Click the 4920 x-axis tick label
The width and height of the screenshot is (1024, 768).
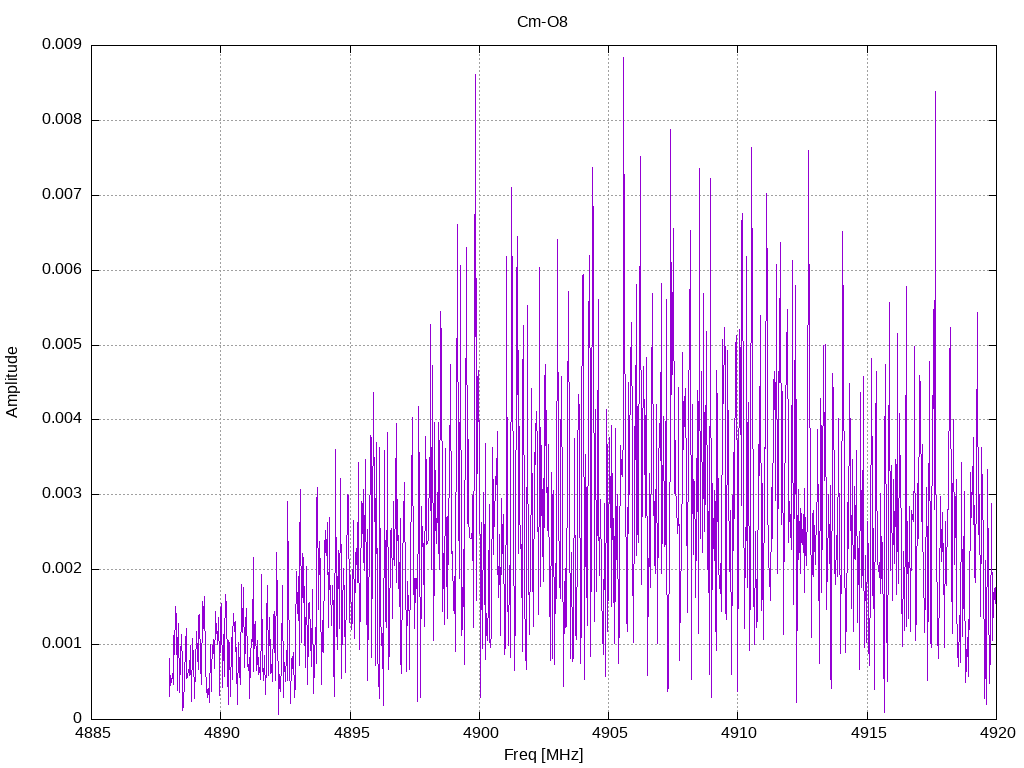pos(997,733)
